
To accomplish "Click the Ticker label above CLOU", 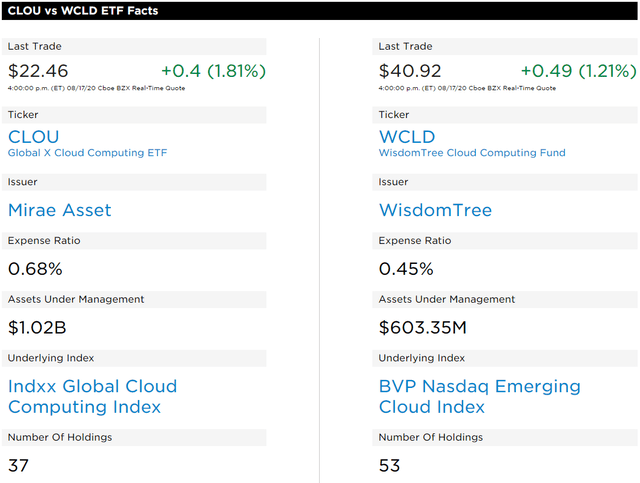I will pos(23,115).
